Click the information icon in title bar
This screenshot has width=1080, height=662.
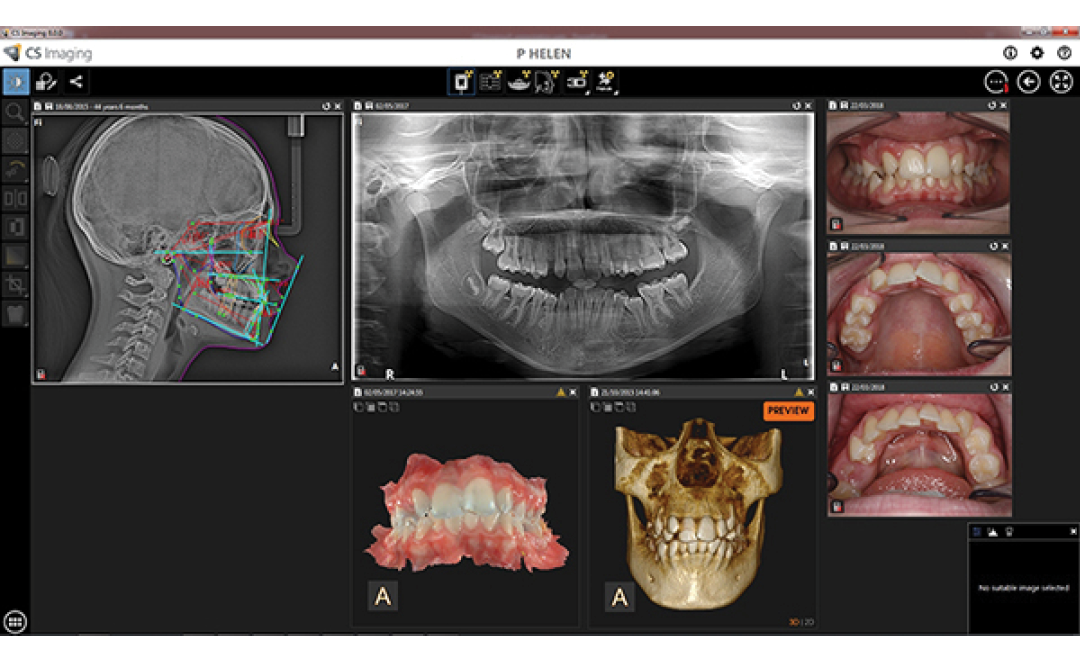1010,53
